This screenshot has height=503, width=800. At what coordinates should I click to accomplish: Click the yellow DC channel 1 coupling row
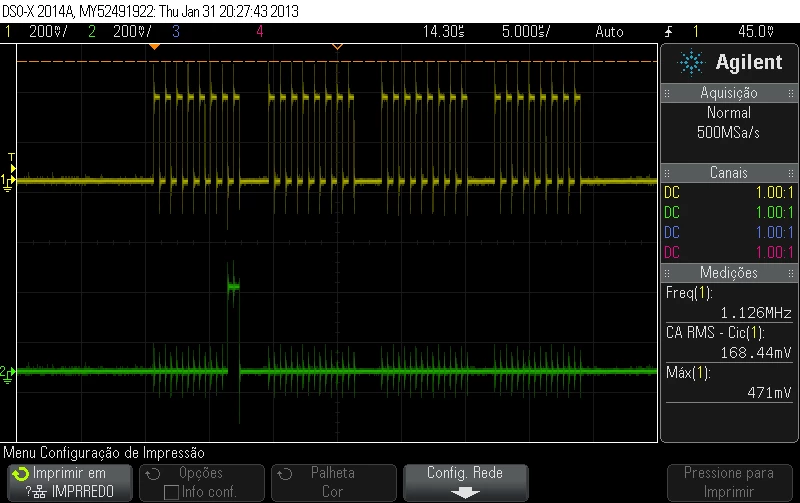point(729,193)
